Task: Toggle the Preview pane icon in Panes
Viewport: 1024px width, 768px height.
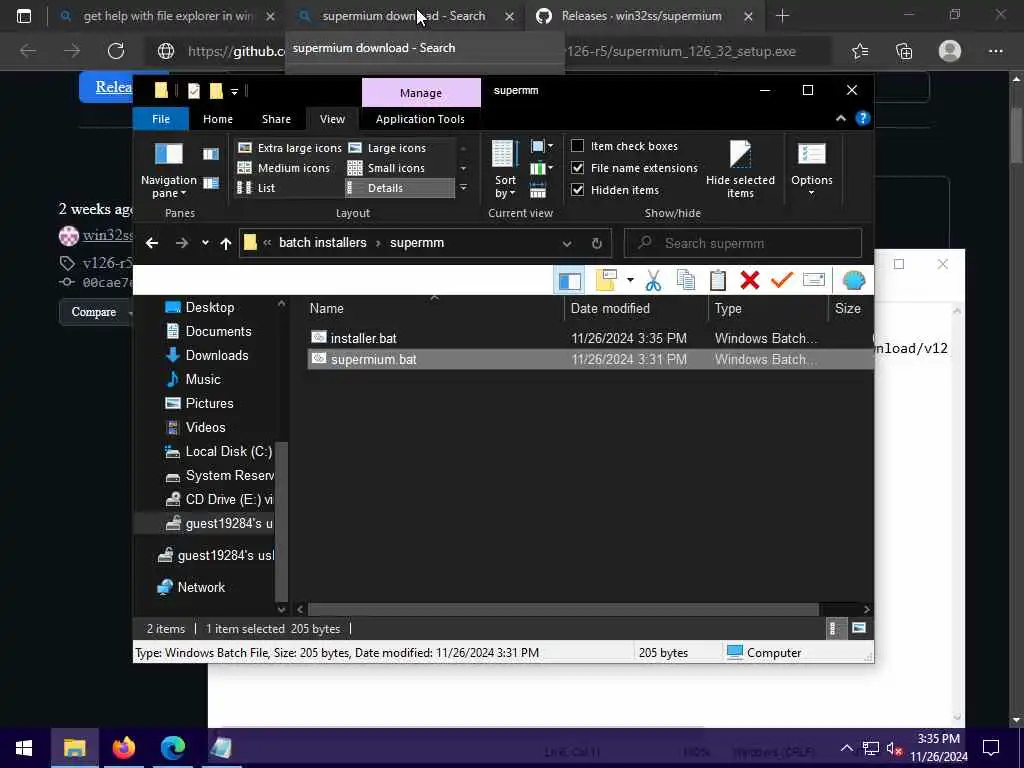Action: pos(210,154)
